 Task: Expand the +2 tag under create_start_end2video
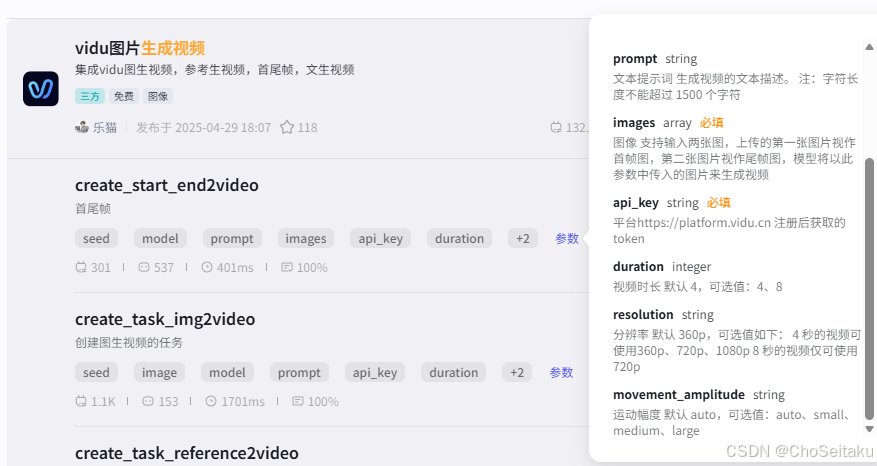(x=523, y=238)
